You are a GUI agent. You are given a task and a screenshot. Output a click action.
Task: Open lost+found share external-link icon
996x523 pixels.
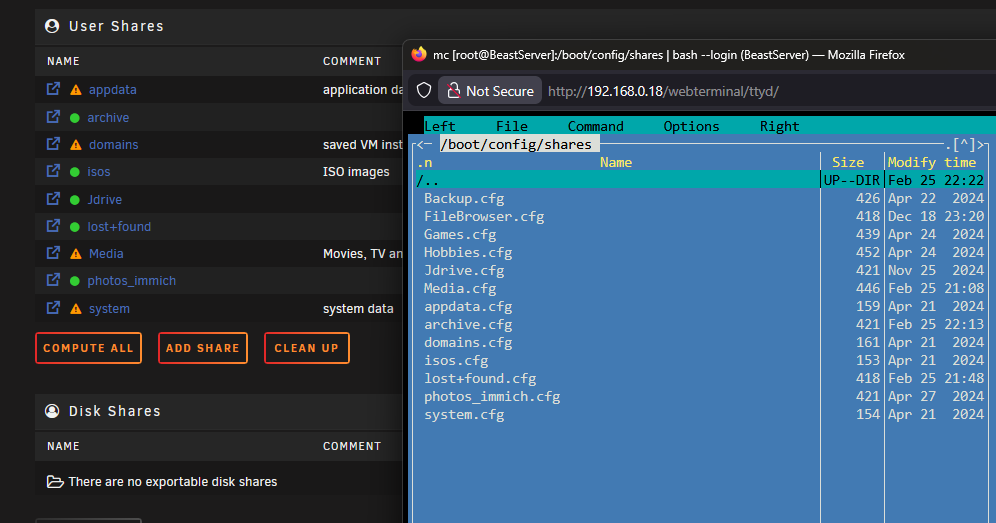click(x=53, y=226)
